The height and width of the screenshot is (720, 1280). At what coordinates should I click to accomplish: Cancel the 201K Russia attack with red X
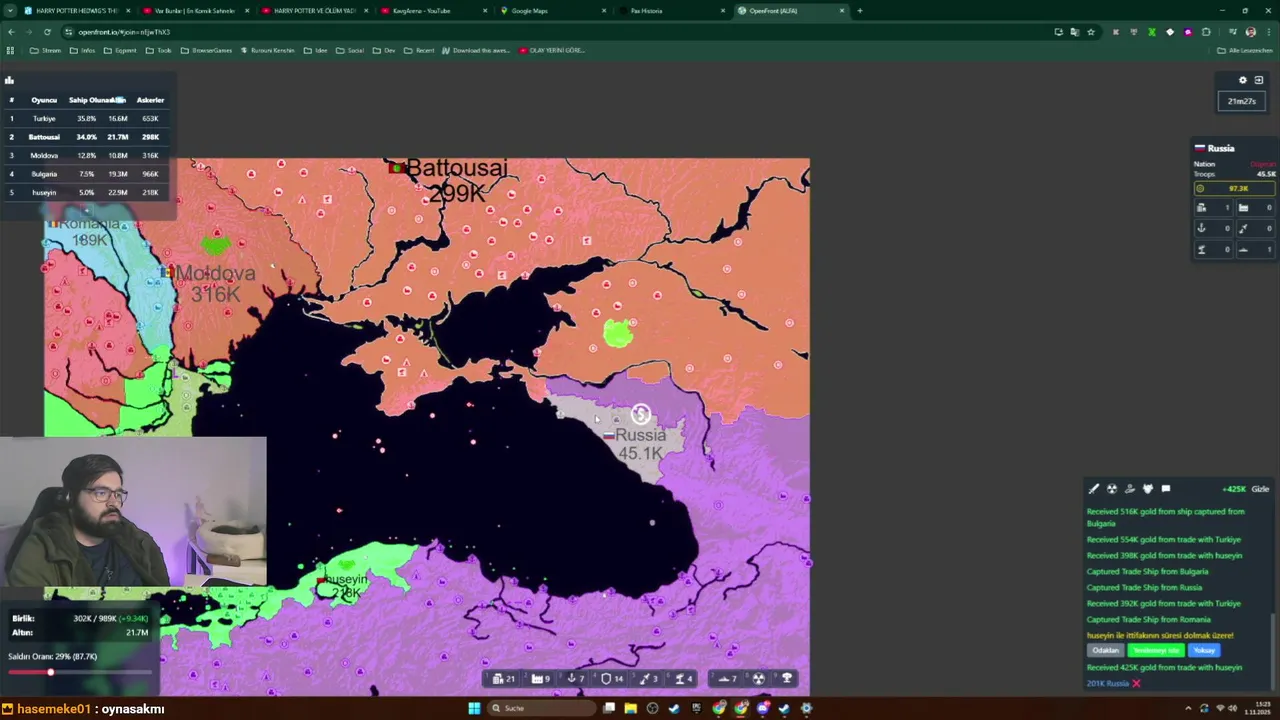tap(1136, 683)
